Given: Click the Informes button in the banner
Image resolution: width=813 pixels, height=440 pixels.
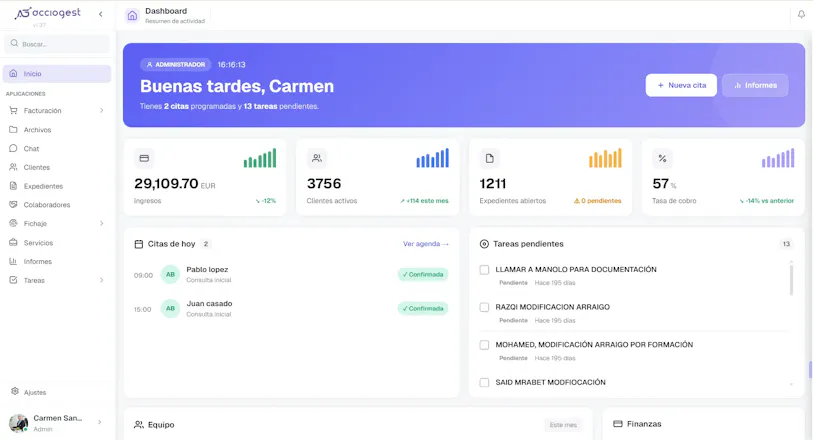Looking at the screenshot, I should coord(755,85).
